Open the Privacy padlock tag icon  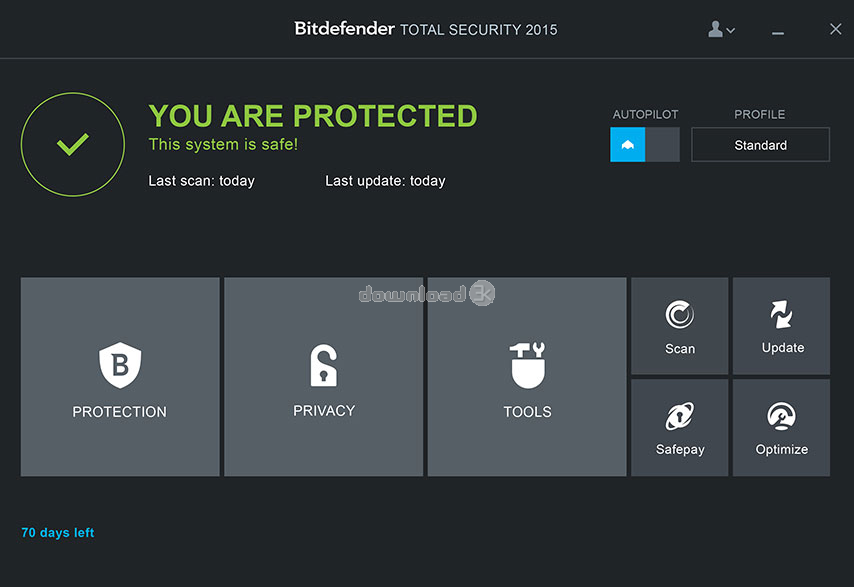[324, 365]
